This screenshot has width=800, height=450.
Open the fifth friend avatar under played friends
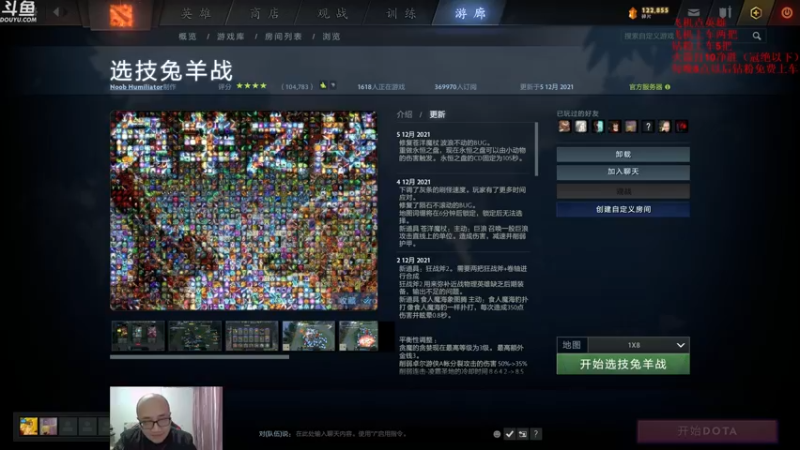tap(631, 126)
